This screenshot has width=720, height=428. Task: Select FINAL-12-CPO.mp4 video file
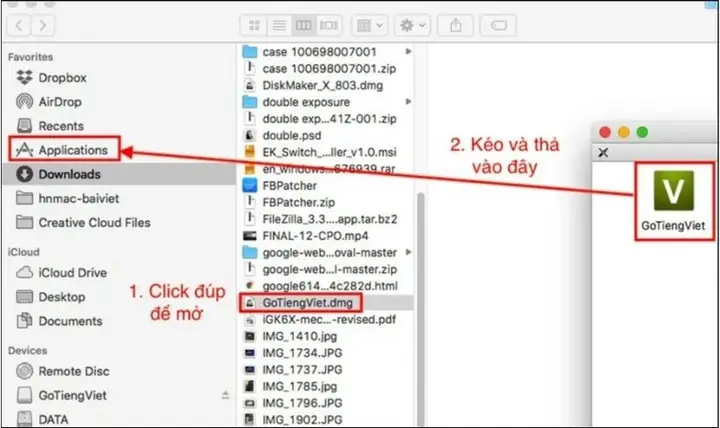pyautogui.click(x=315, y=236)
